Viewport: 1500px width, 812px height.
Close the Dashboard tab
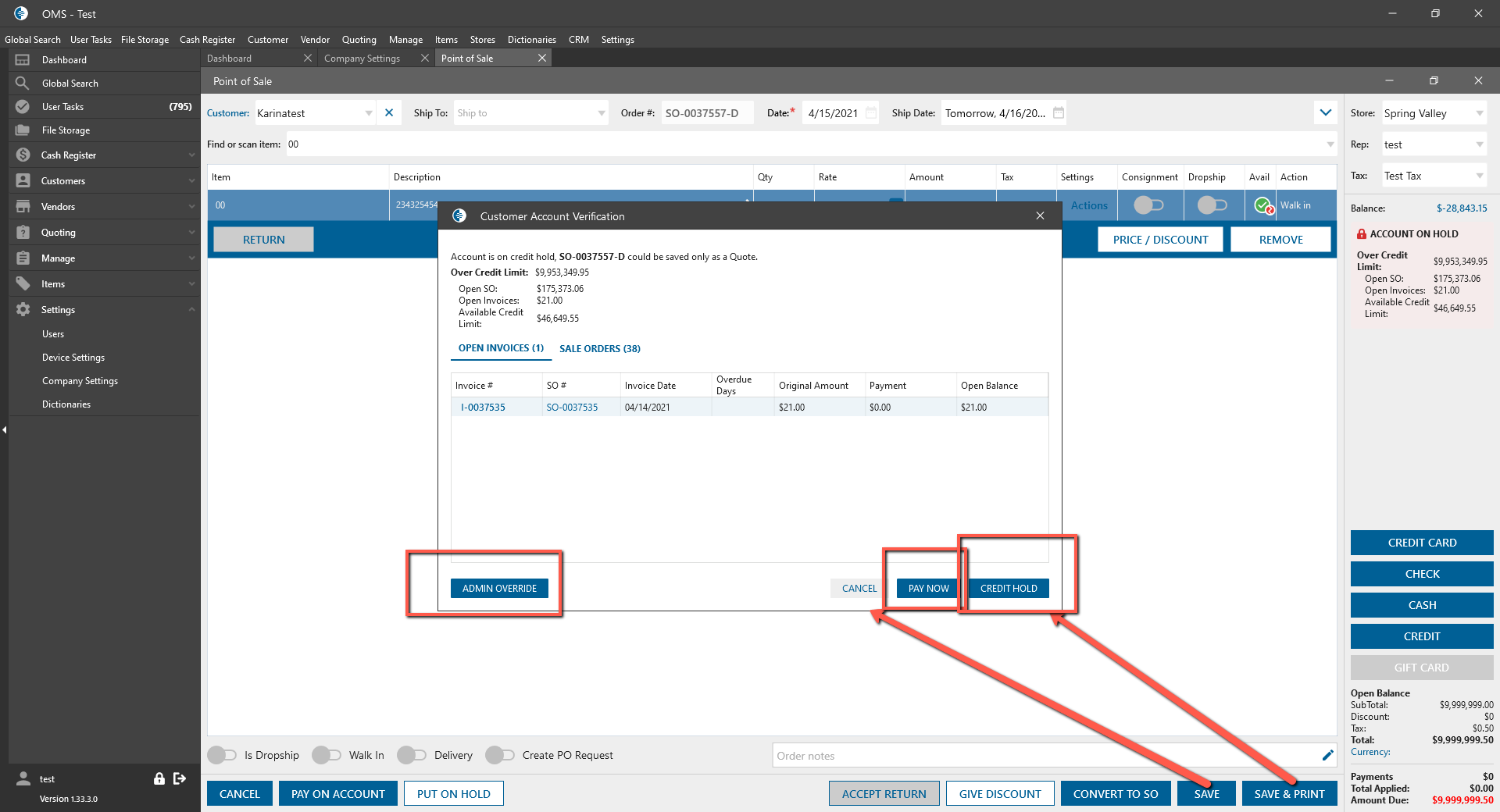(x=308, y=59)
